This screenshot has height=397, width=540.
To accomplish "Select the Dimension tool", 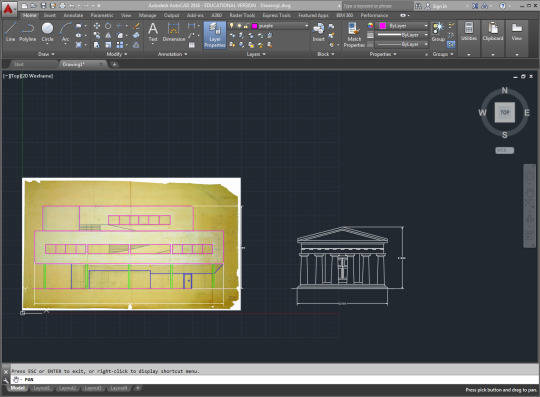I will (x=174, y=32).
